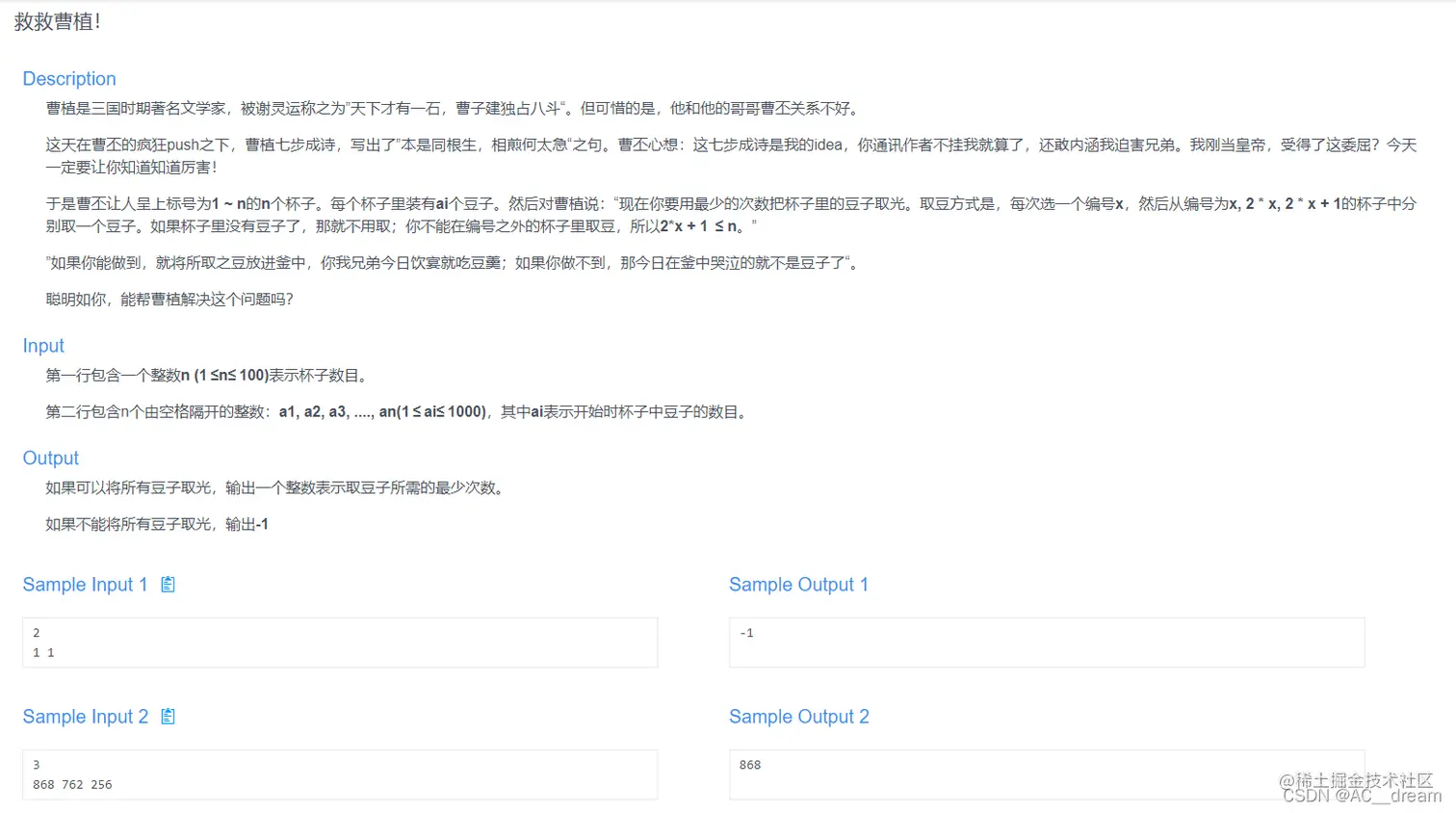Click the problem title "救救曹植!"

58,22
